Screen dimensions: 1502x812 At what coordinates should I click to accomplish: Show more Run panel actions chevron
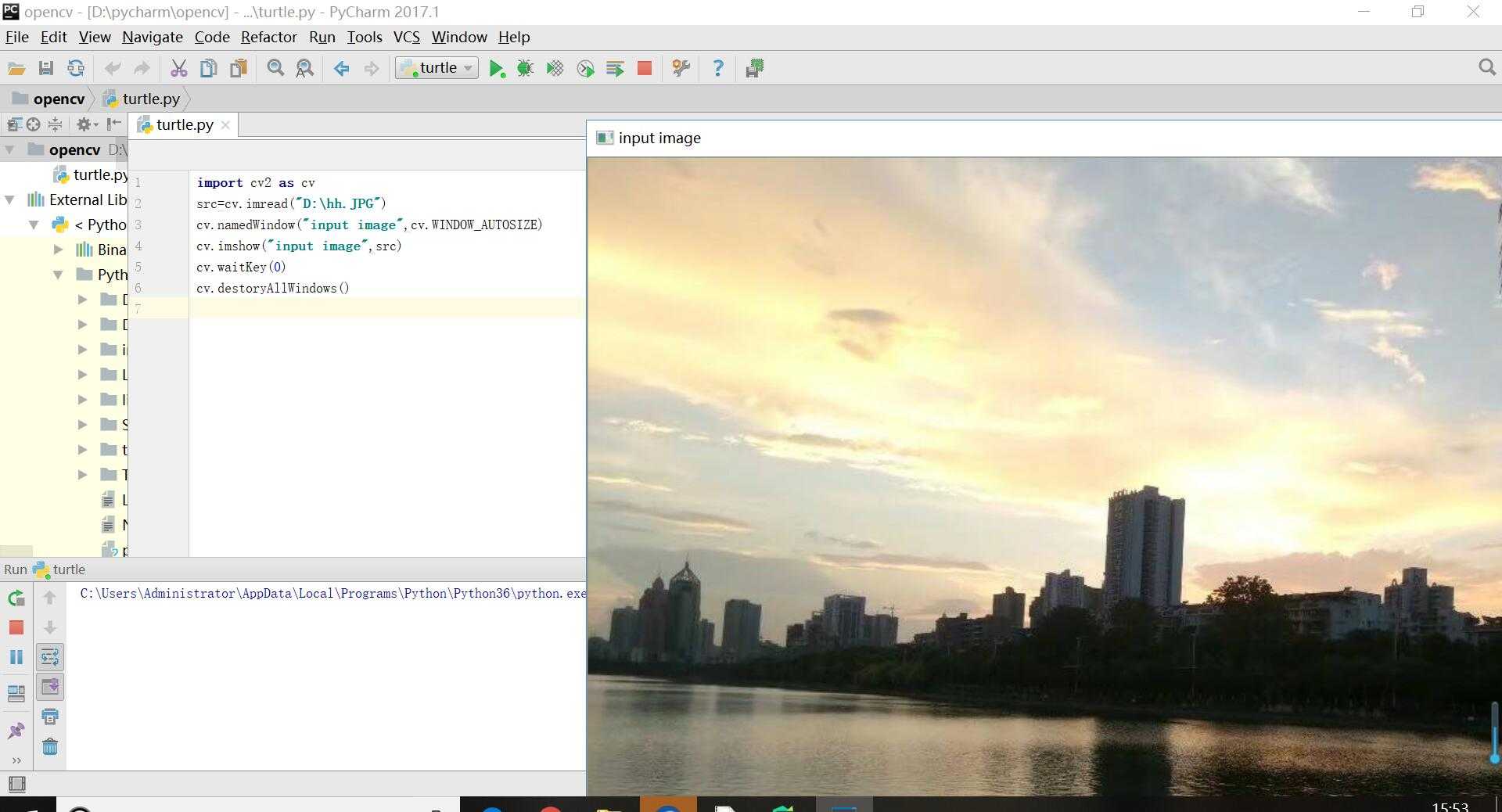(x=16, y=760)
